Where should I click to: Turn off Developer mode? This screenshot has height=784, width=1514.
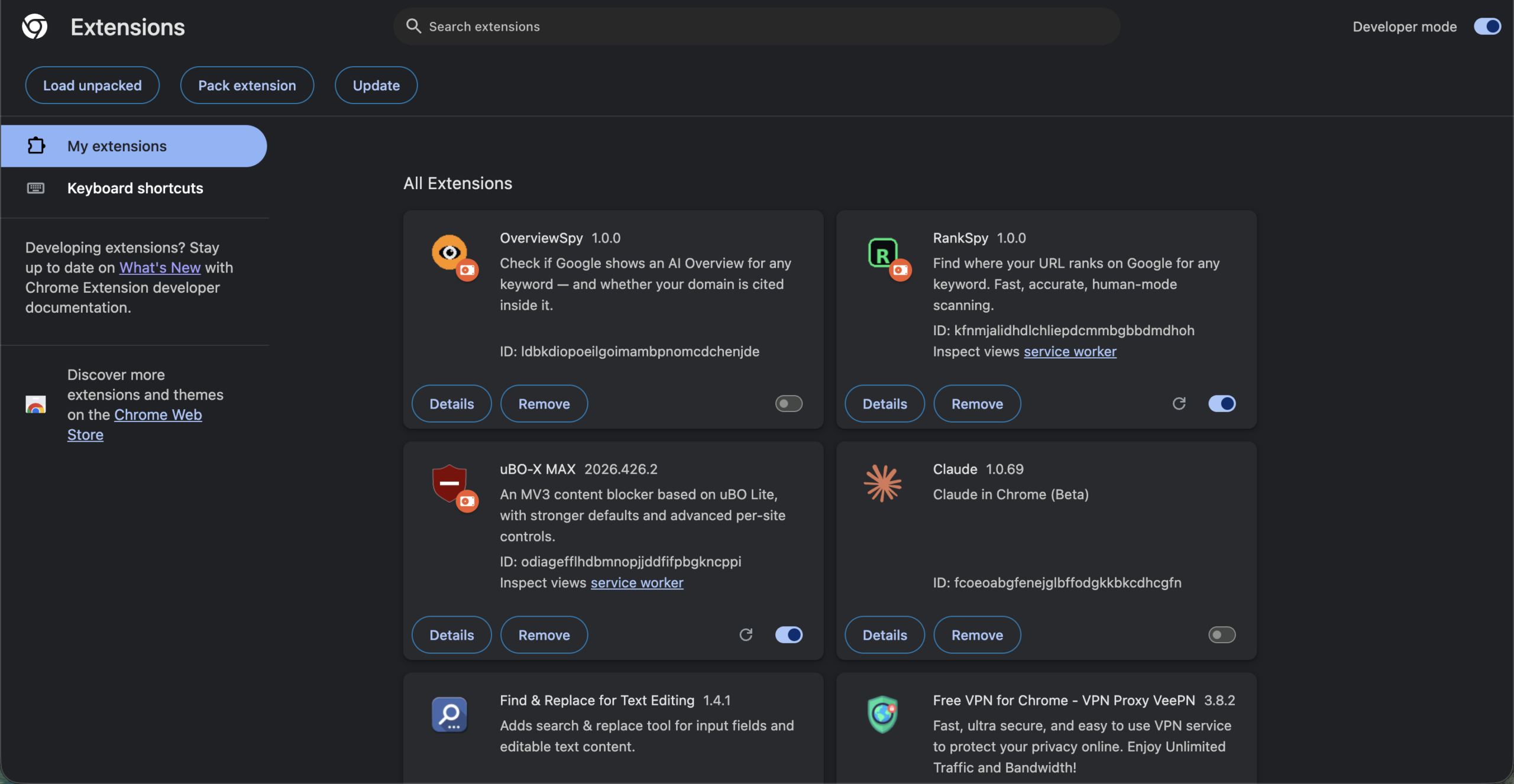(1487, 26)
